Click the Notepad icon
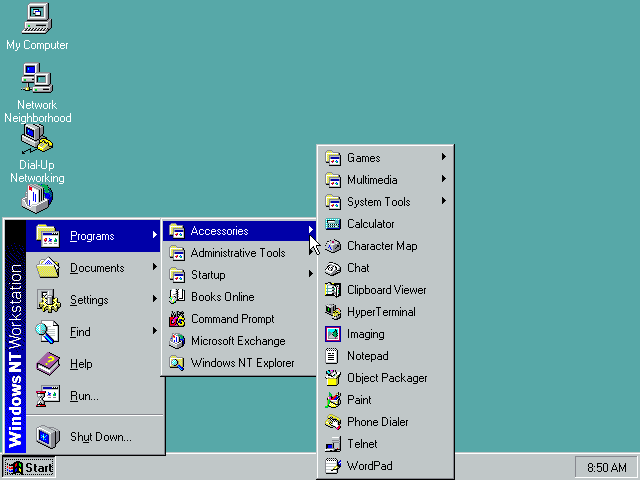This screenshot has width=640, height=480. (331, 356)
